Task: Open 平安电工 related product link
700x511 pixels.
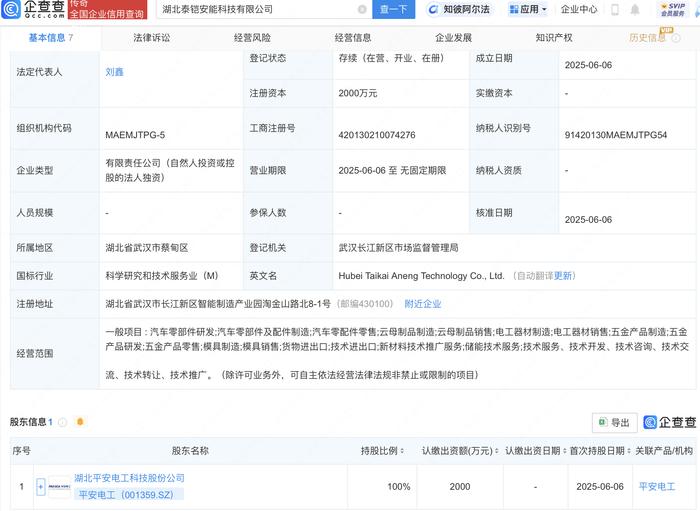Action: (657, 486)
